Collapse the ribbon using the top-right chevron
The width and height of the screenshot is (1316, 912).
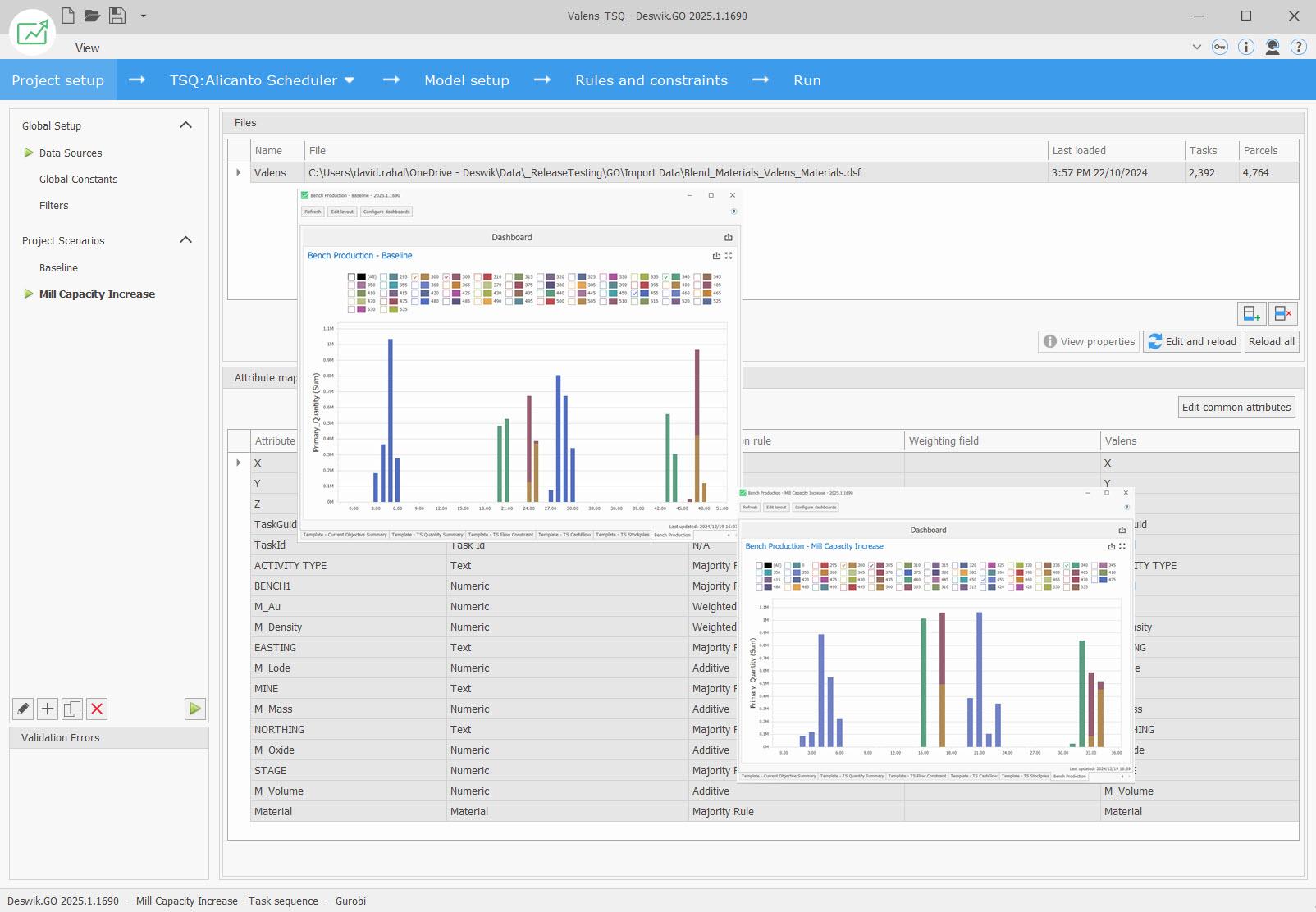click(1196, 48)
